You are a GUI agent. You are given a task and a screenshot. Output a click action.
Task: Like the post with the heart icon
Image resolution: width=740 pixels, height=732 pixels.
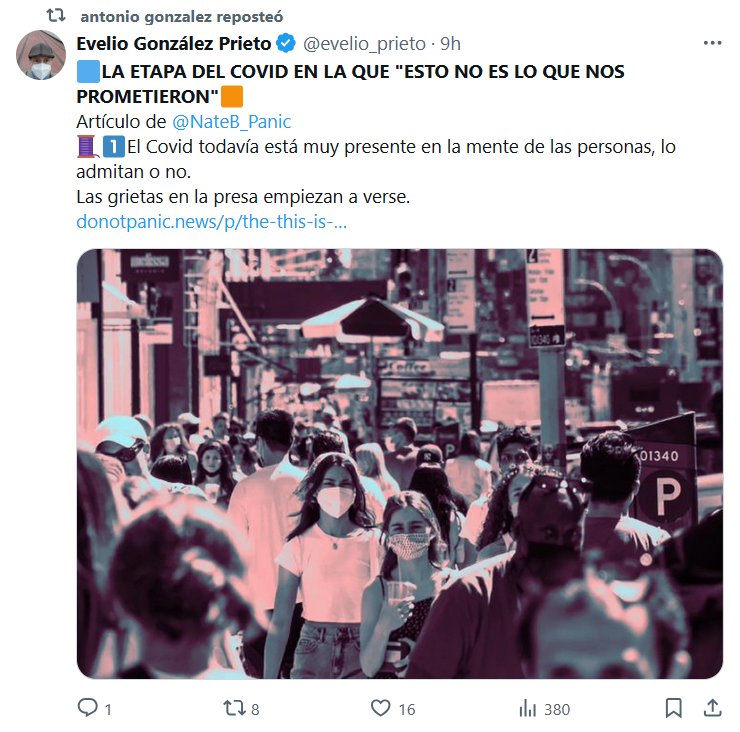[x=380, y=708]
